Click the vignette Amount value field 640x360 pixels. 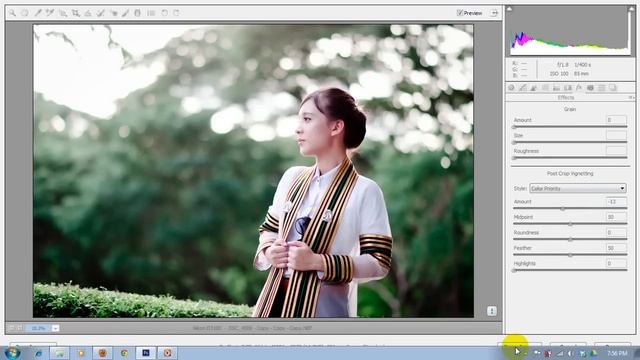[616, 202]
